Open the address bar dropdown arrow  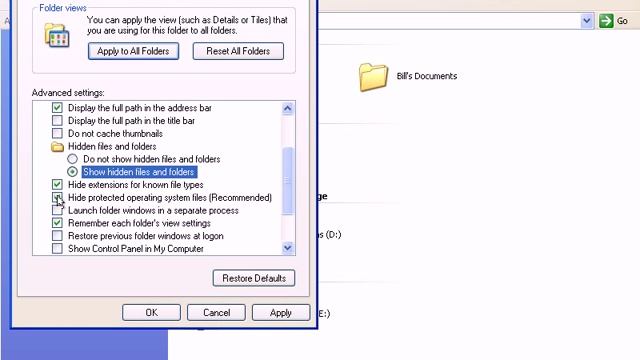tap(587, 21)
